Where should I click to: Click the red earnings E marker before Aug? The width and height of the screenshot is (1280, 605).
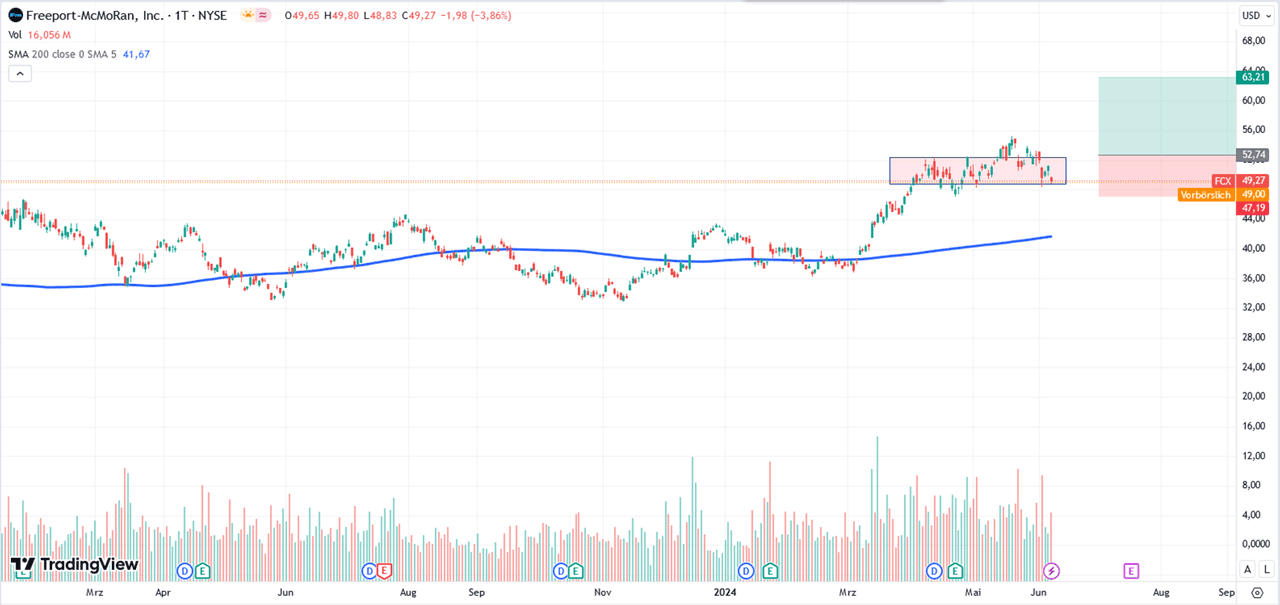tap(384, 571)
